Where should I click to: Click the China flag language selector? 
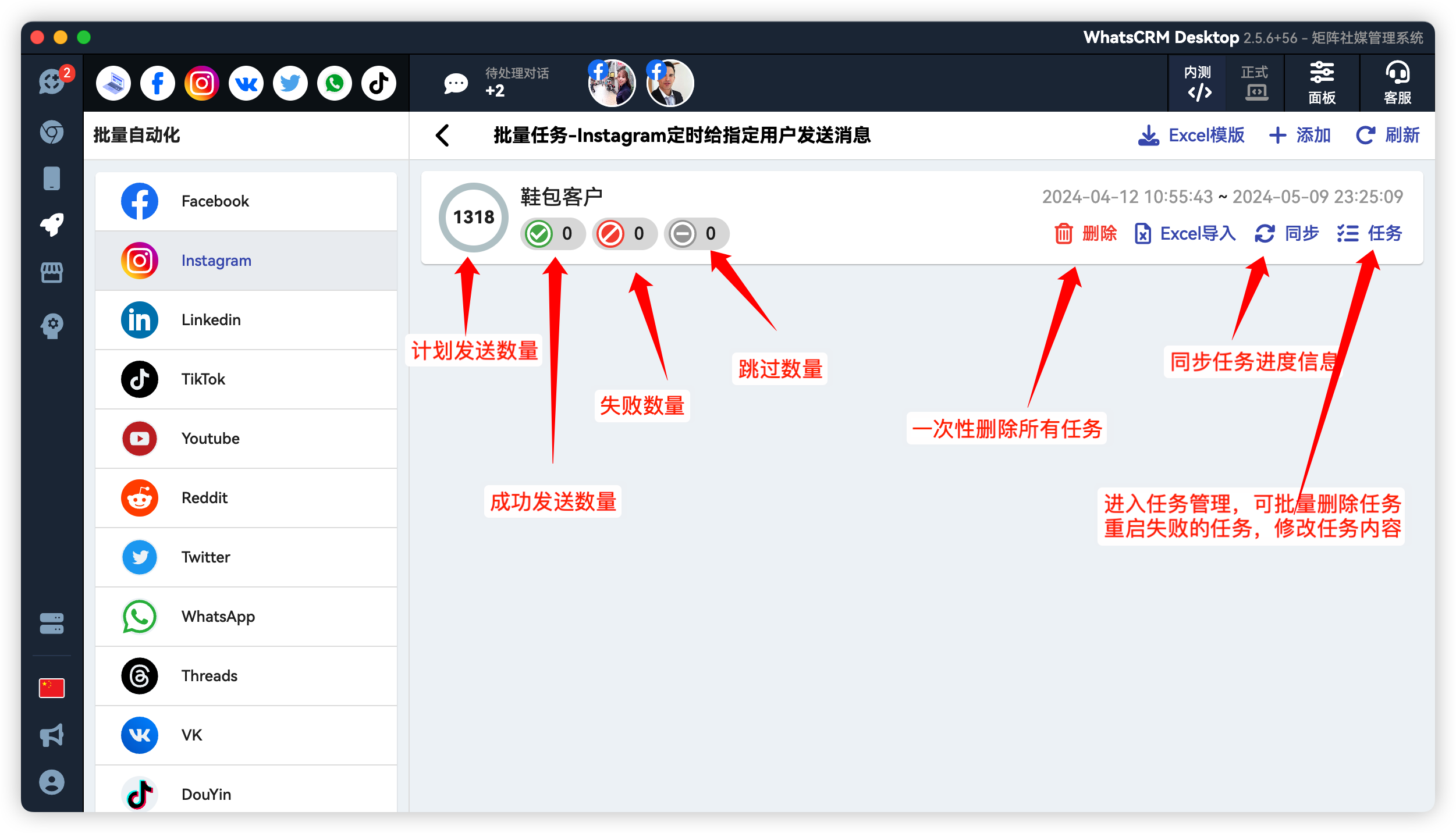pyautogui.click(x=52, y=688)
